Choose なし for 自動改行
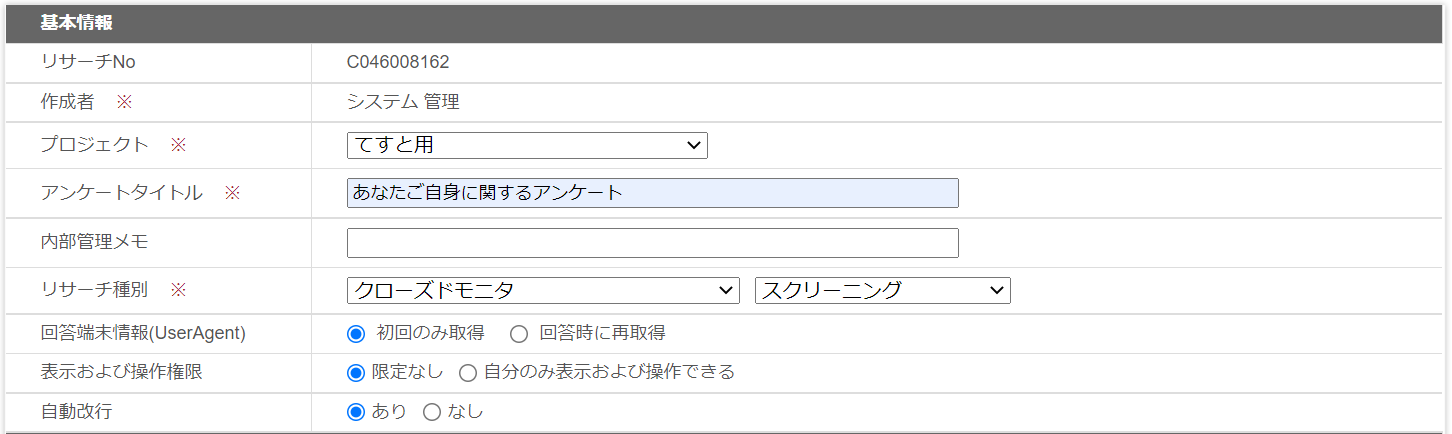Image resolution: width=1452 pixels, height=434 pixels. click(x=432, y=412)
